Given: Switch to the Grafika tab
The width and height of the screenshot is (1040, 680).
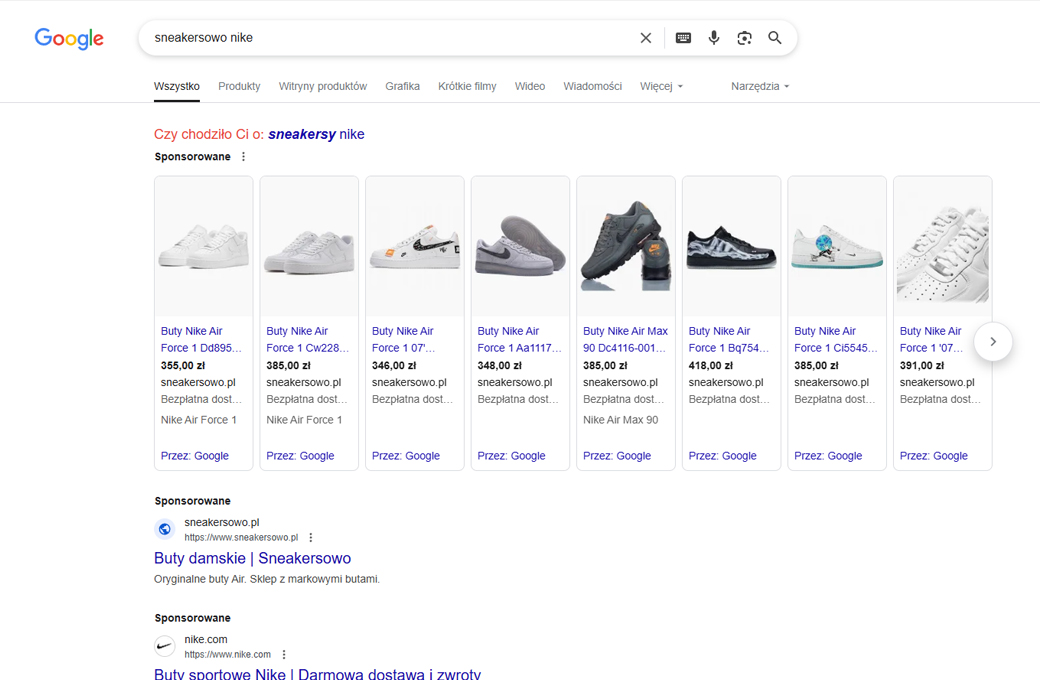Looking at the screenshot, I should coord(403,86).
